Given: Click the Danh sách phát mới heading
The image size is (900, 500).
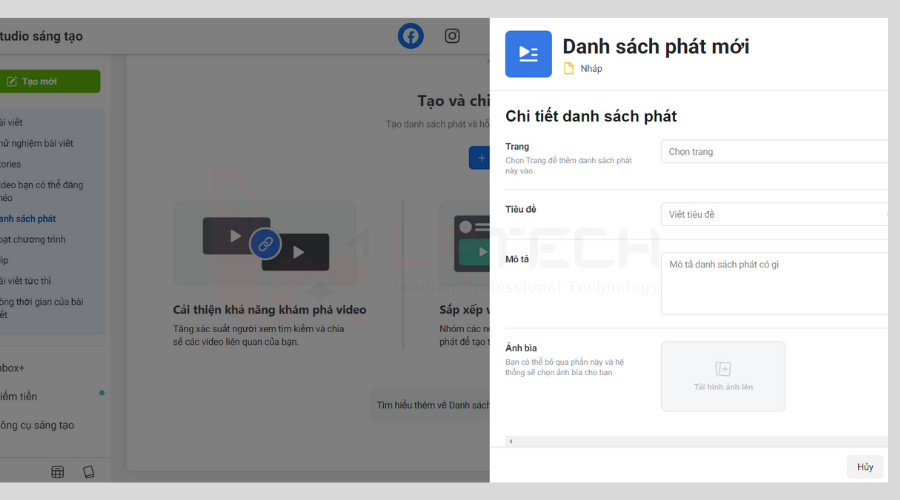Looking at the screenshot, I should tap(656, 46).
